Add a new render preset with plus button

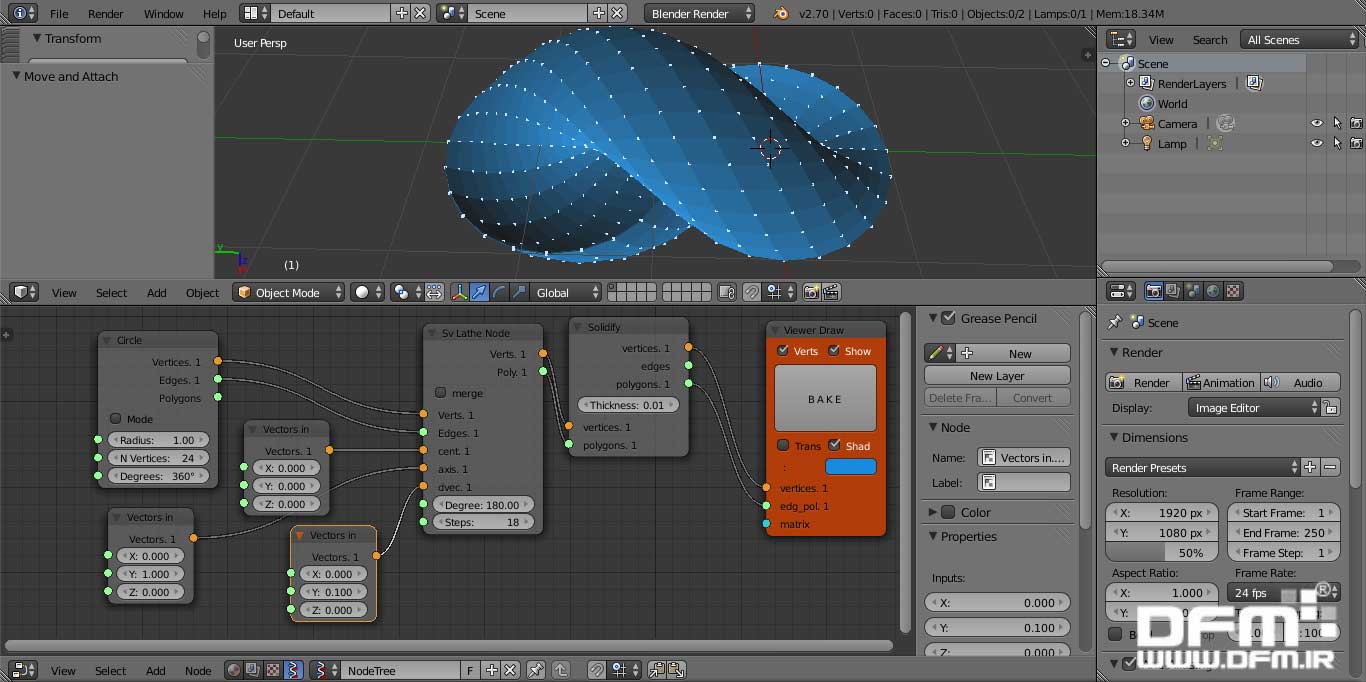(x=1311, y=467)
